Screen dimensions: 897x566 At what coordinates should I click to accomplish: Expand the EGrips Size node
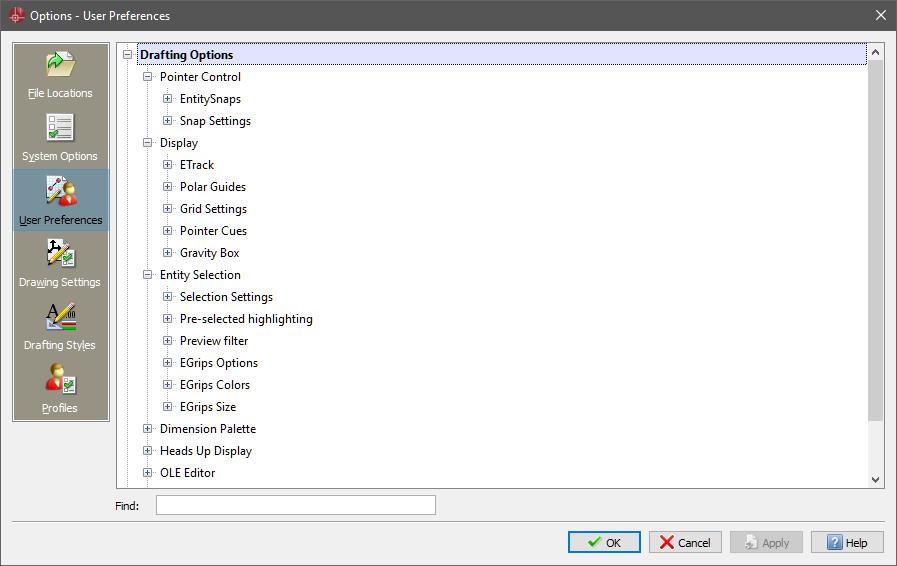168,407
